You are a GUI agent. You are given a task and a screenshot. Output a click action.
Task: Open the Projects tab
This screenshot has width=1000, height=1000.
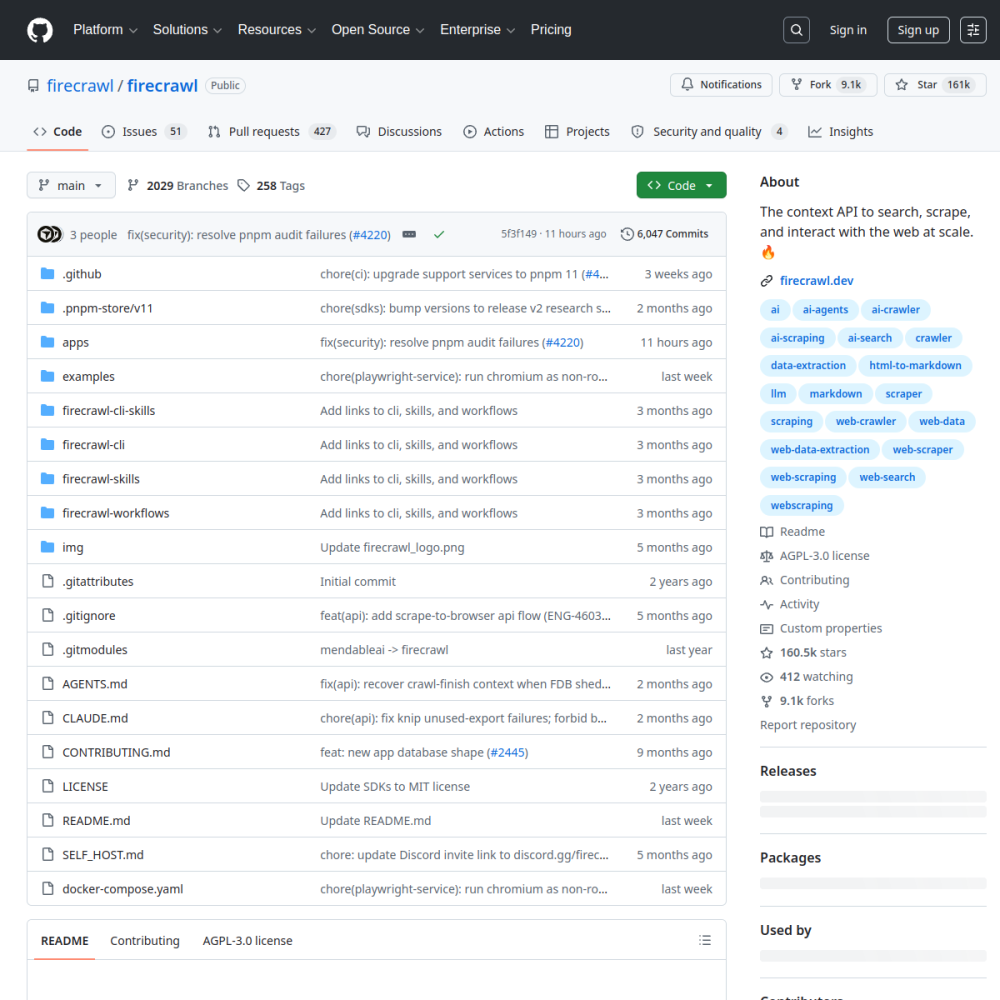(x=577, y=131)
